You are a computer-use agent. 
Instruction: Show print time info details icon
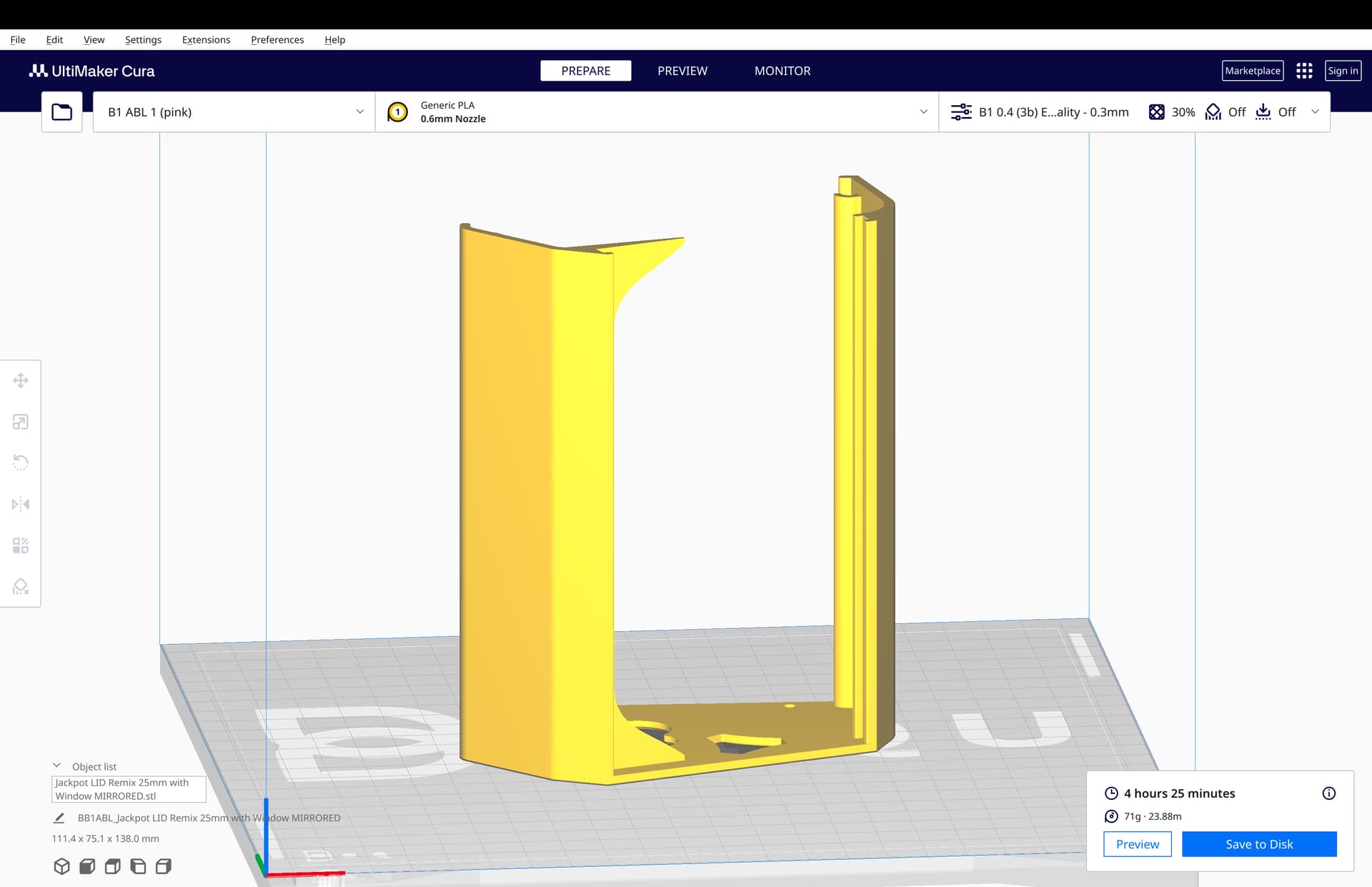click(1328, 793)
